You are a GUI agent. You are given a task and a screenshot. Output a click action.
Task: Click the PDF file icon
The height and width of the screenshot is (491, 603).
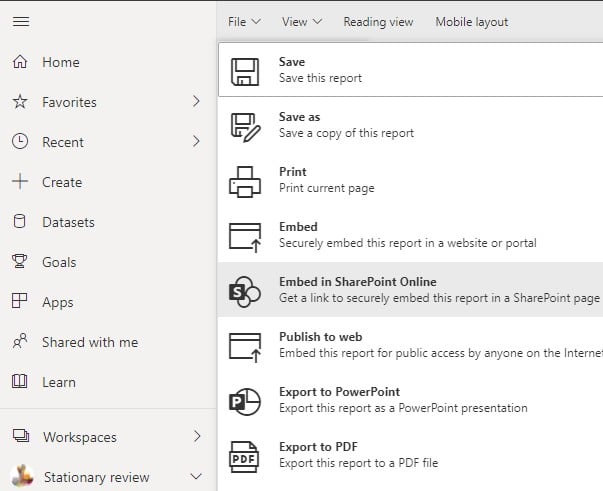click(244, 457)
